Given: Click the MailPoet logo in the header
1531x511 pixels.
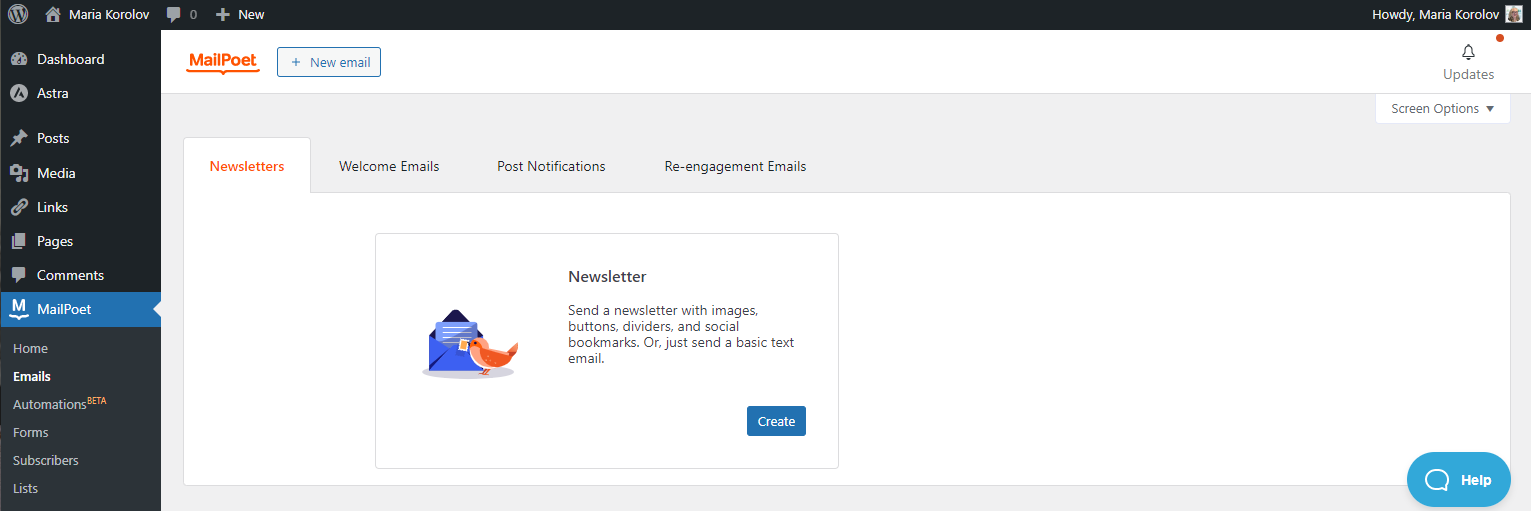Looking at the screenshot, I should (x=223, y=63).
